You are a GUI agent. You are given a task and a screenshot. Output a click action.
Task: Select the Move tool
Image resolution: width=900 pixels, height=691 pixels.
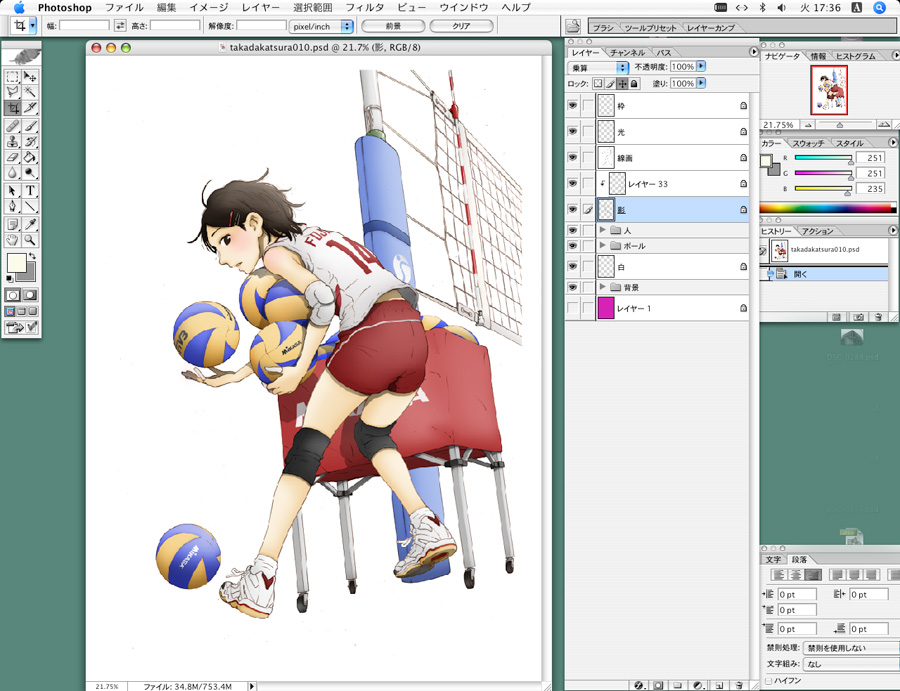pos(30,77)
